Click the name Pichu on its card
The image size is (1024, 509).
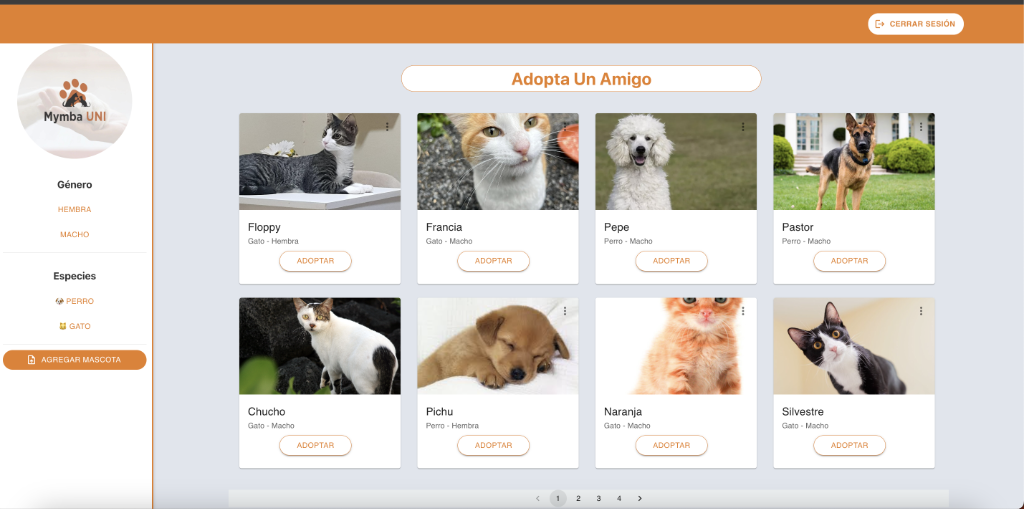pyautogui.click(x=440, y=412)
